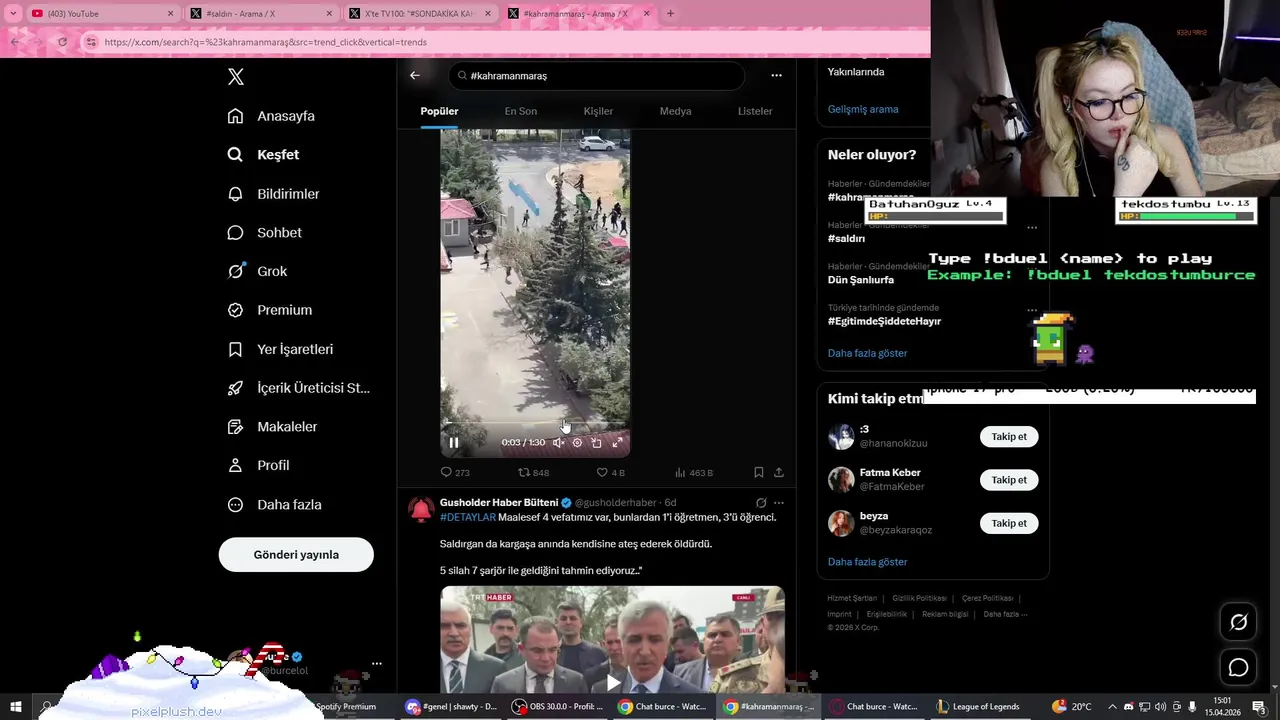This screenshot has height=720, width=1280.
Task: Open Grok action on Gusholder post
Action: [761, 502]
